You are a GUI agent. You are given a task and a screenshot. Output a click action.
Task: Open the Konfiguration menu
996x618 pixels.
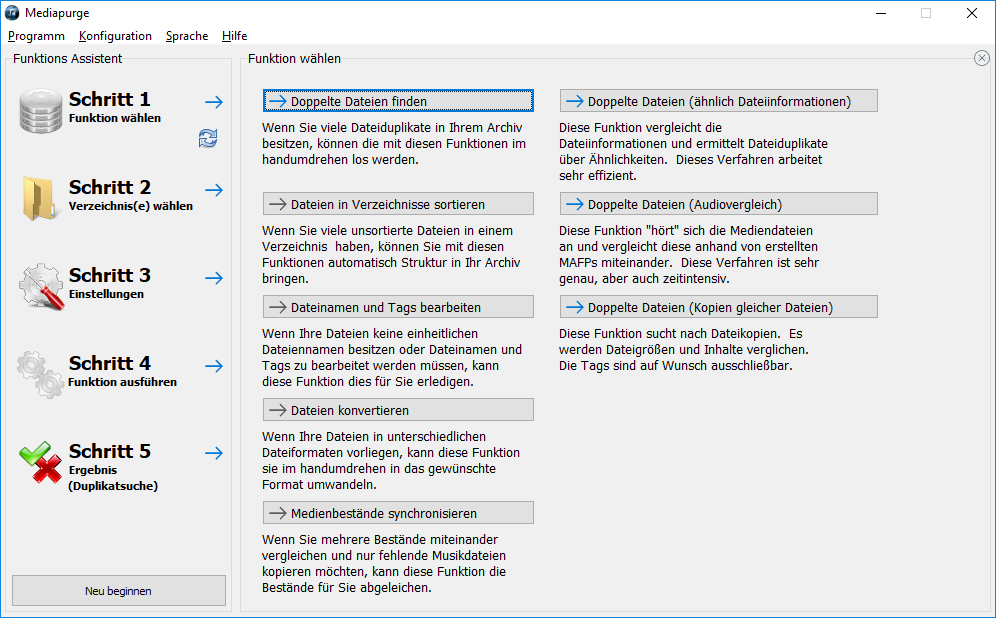pyautogui.click(x=115, y=35)
